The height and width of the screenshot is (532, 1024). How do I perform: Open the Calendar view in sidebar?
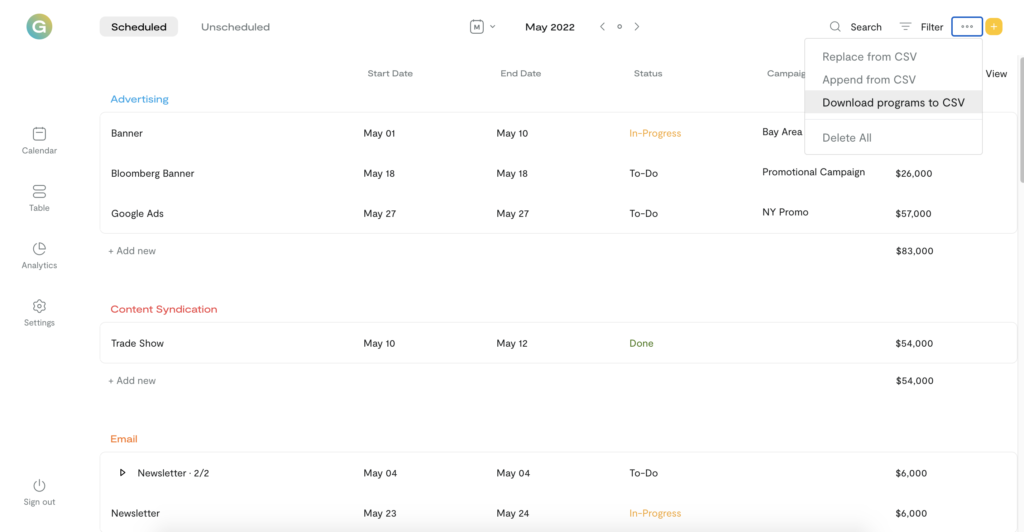tap(39, 134)
